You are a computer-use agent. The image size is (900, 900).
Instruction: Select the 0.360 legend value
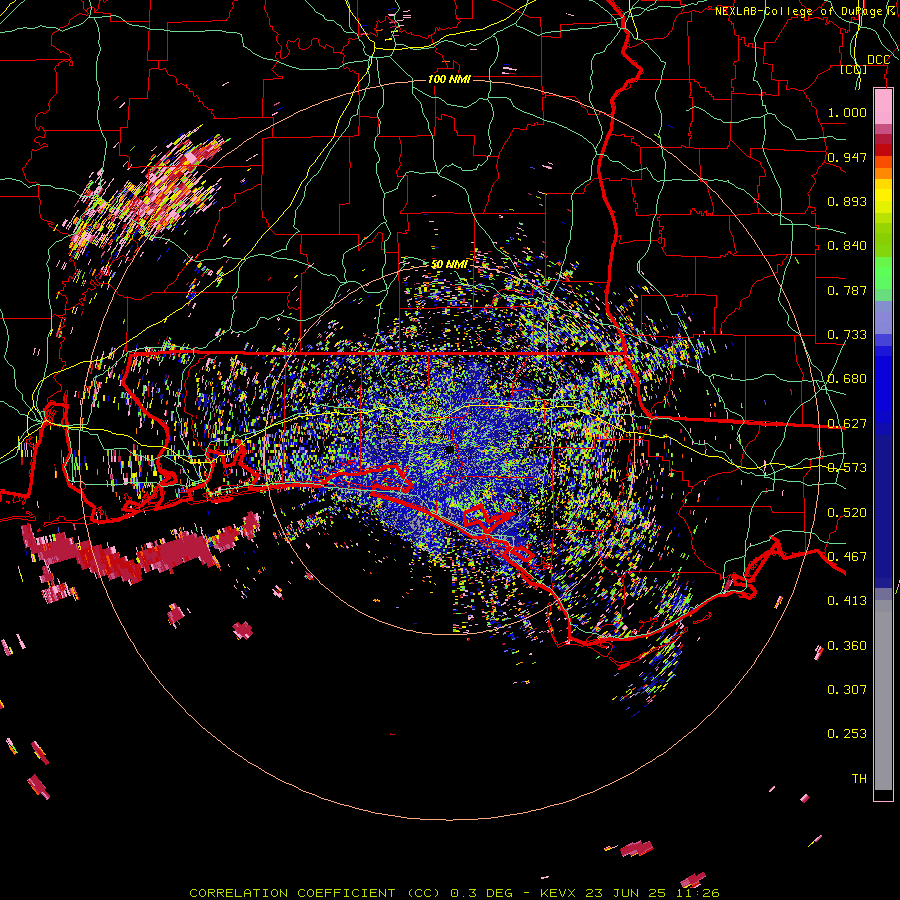(847, 645)
